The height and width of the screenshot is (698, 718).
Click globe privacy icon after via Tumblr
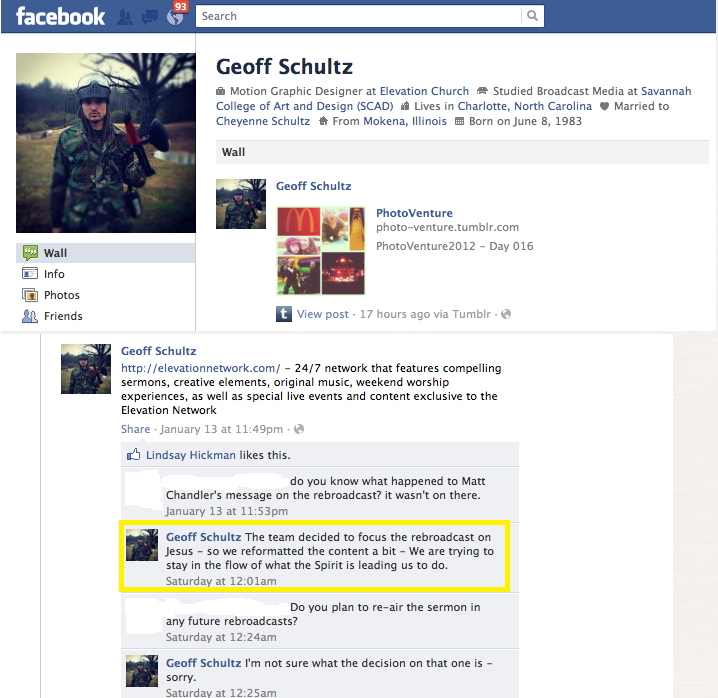point(506,314)
